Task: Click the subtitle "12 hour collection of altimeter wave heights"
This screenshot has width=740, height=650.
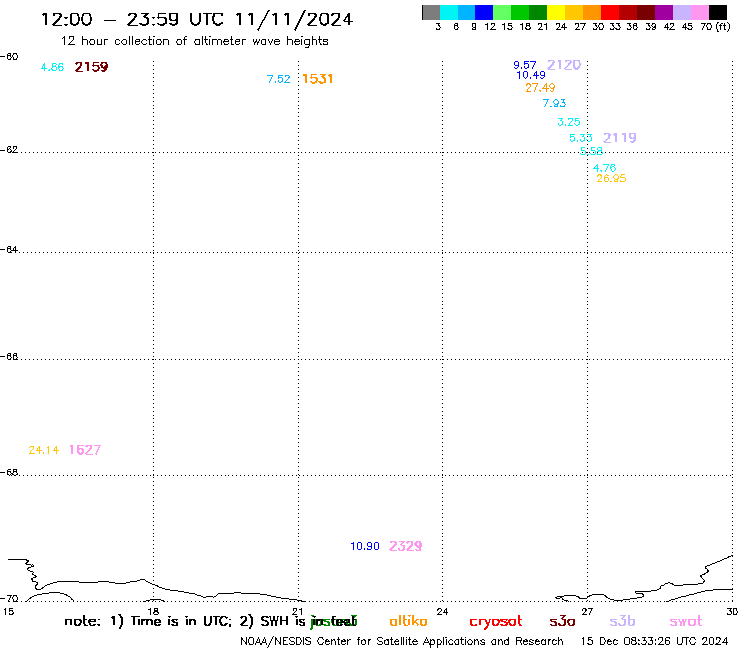Action: click(194, 41)
